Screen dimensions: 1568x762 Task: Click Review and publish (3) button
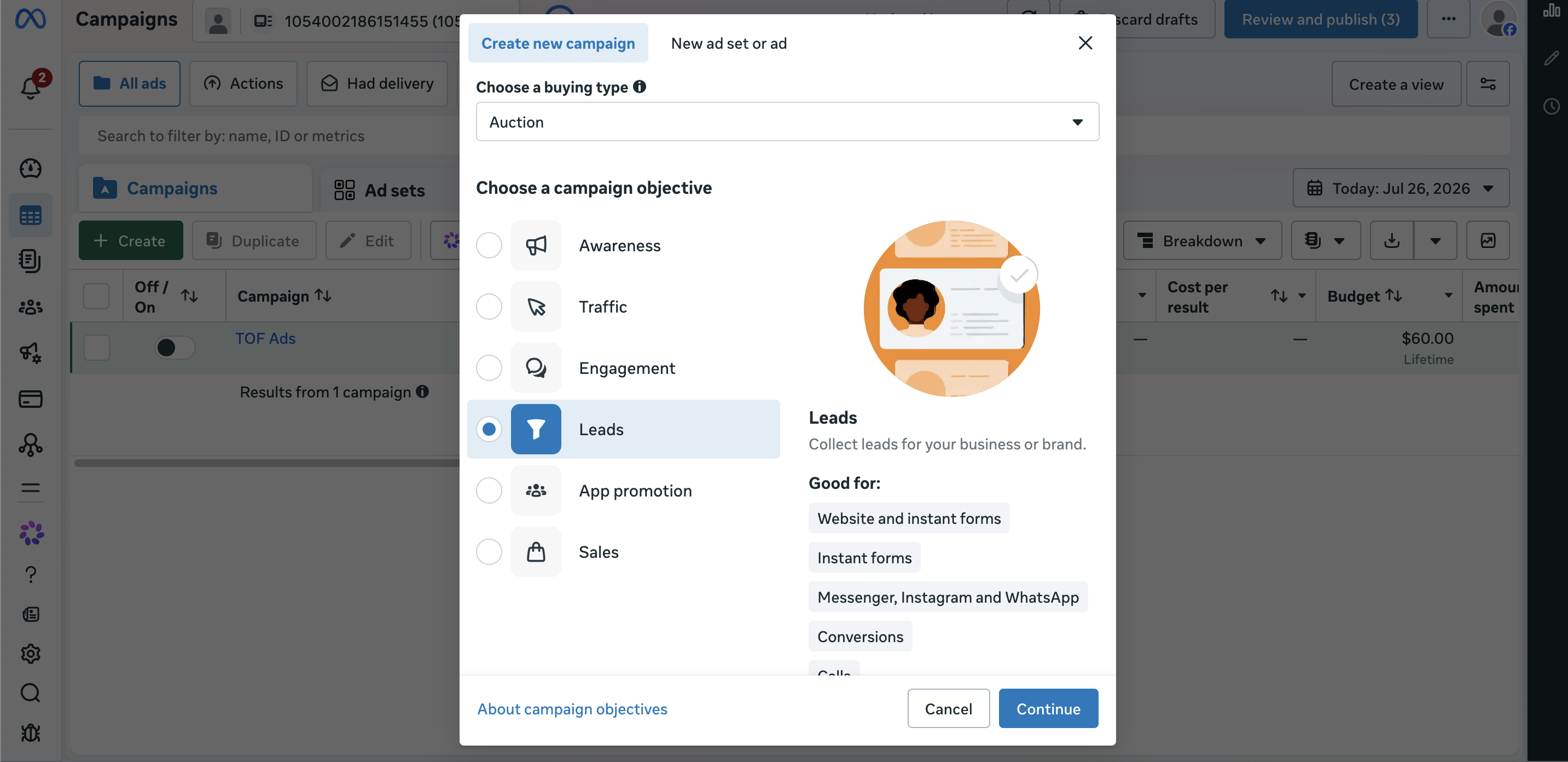pyautogui.click(x=1320, y=19)
